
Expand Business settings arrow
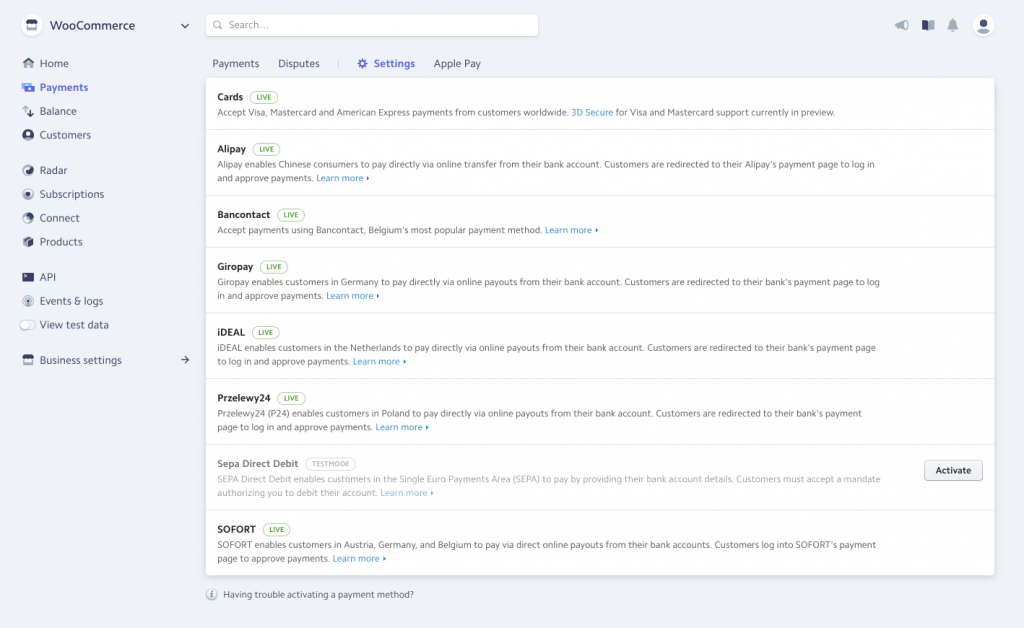(185, 360)
